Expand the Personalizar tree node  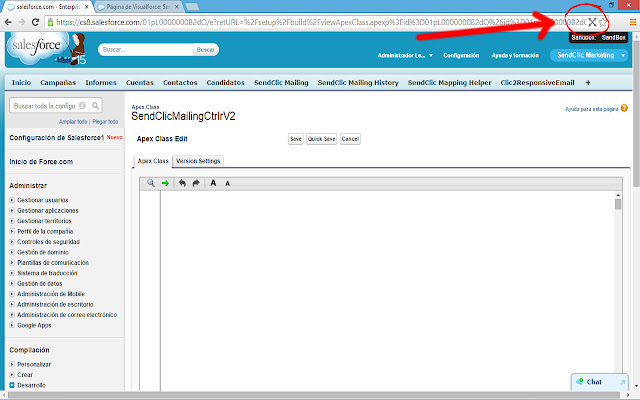12,364
